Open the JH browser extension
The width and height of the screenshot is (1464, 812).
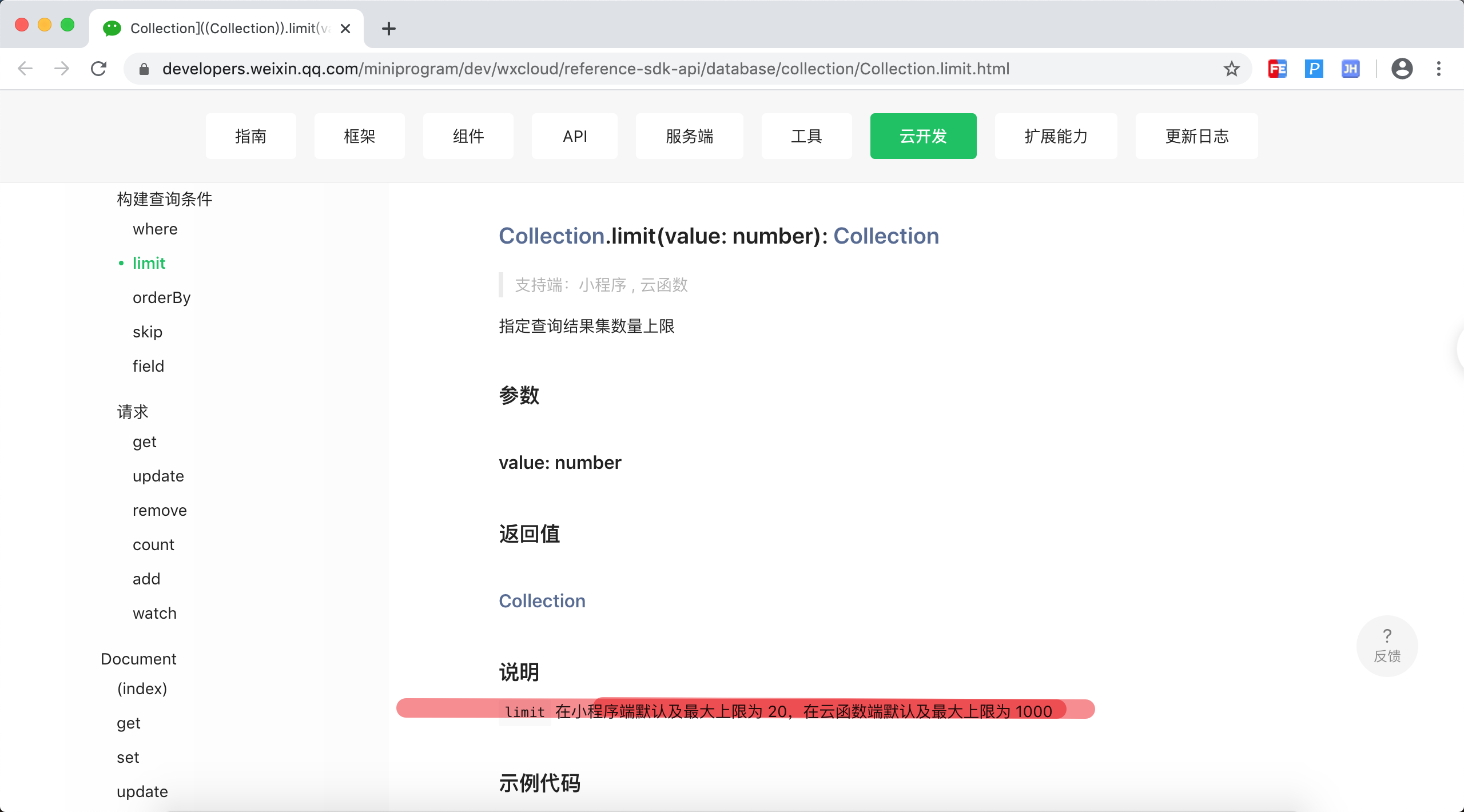[x=1350, y=69]
